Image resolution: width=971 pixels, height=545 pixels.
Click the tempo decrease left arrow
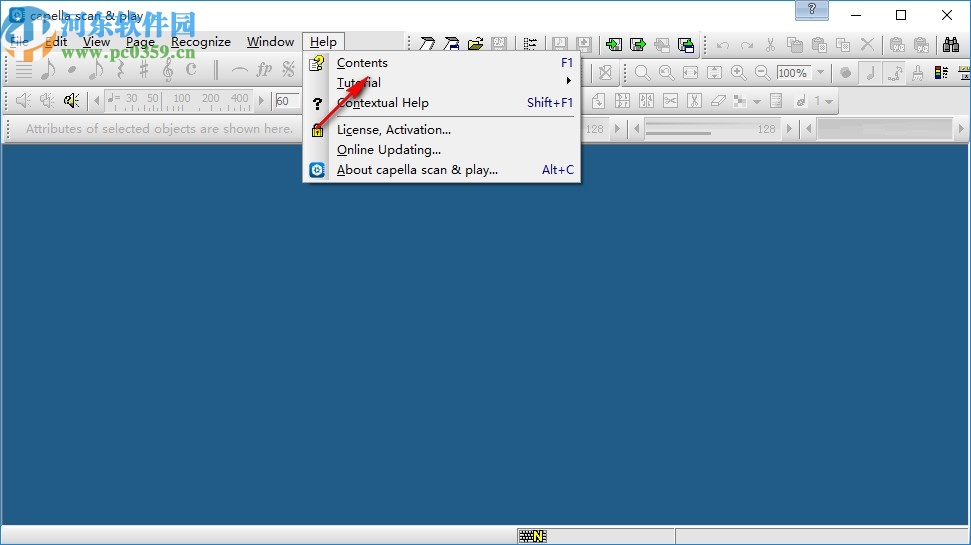pos(97,101)
